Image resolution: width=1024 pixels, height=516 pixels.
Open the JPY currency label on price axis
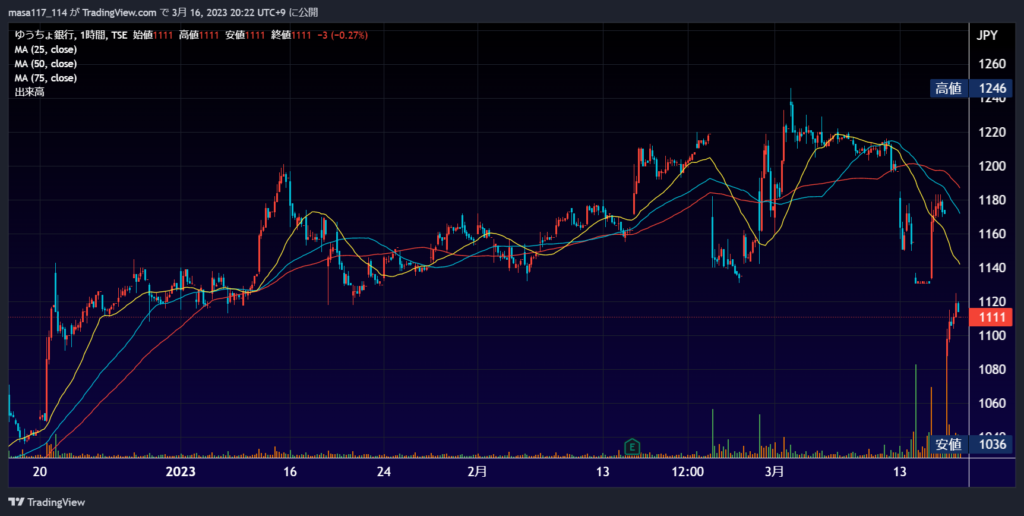987,35
